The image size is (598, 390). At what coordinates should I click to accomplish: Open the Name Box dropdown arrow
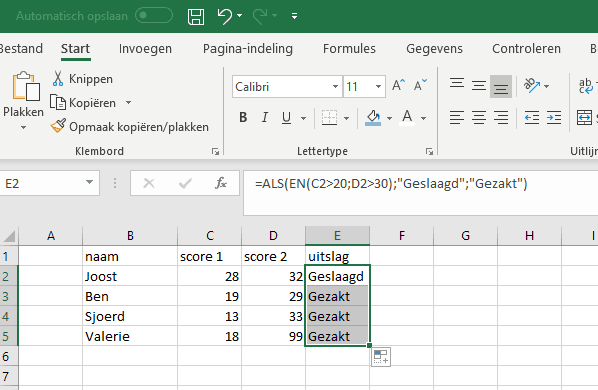click(90, 183)
